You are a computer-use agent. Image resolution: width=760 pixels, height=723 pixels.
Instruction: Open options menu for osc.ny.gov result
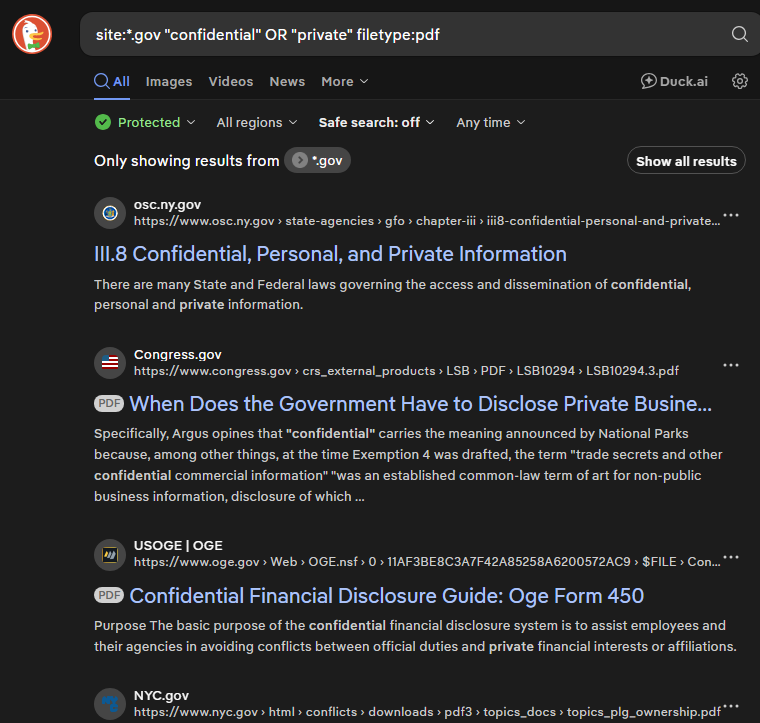coord(730,215)
